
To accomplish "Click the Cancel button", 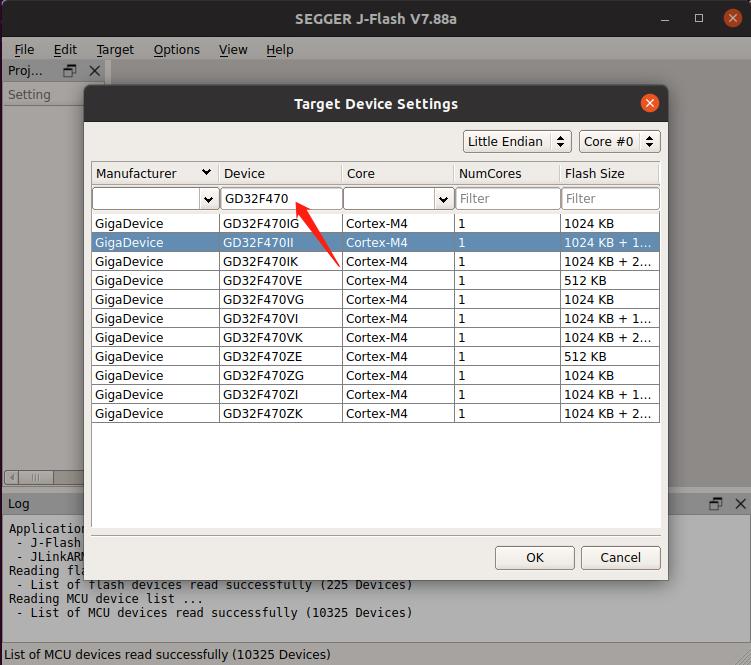I will point(620,558).
